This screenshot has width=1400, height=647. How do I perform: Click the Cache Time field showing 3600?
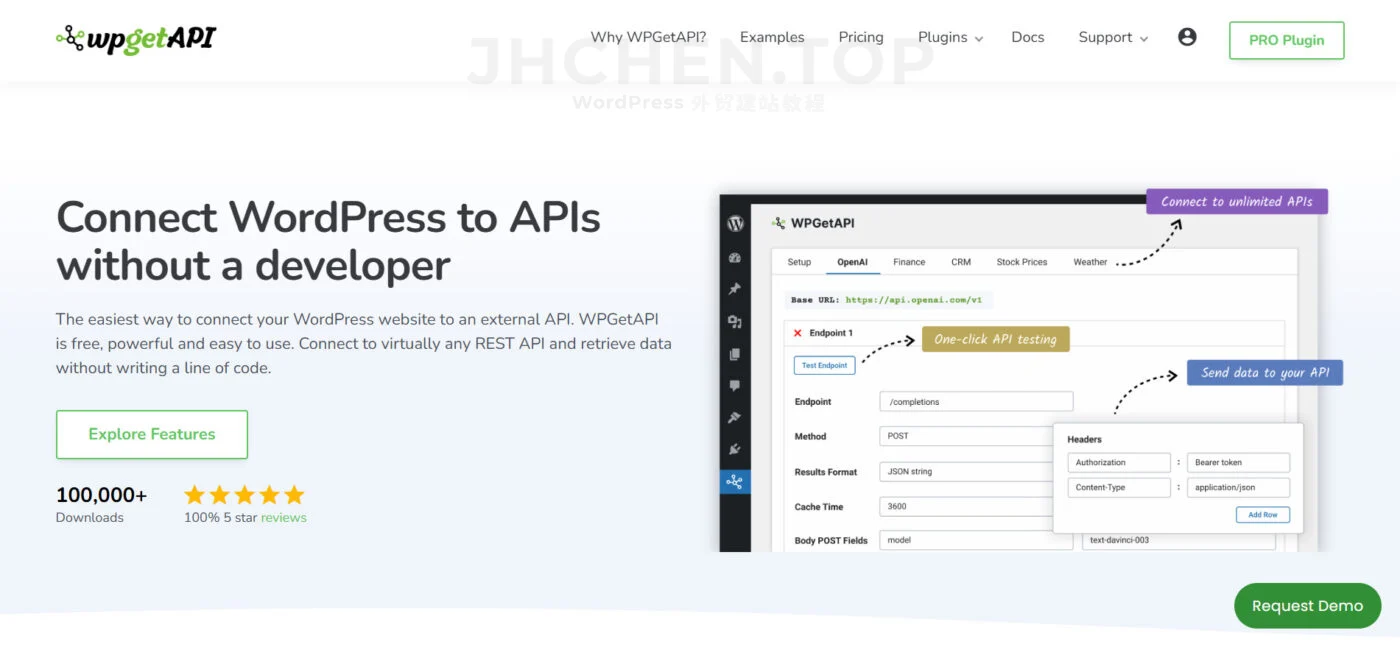(965, 506)
